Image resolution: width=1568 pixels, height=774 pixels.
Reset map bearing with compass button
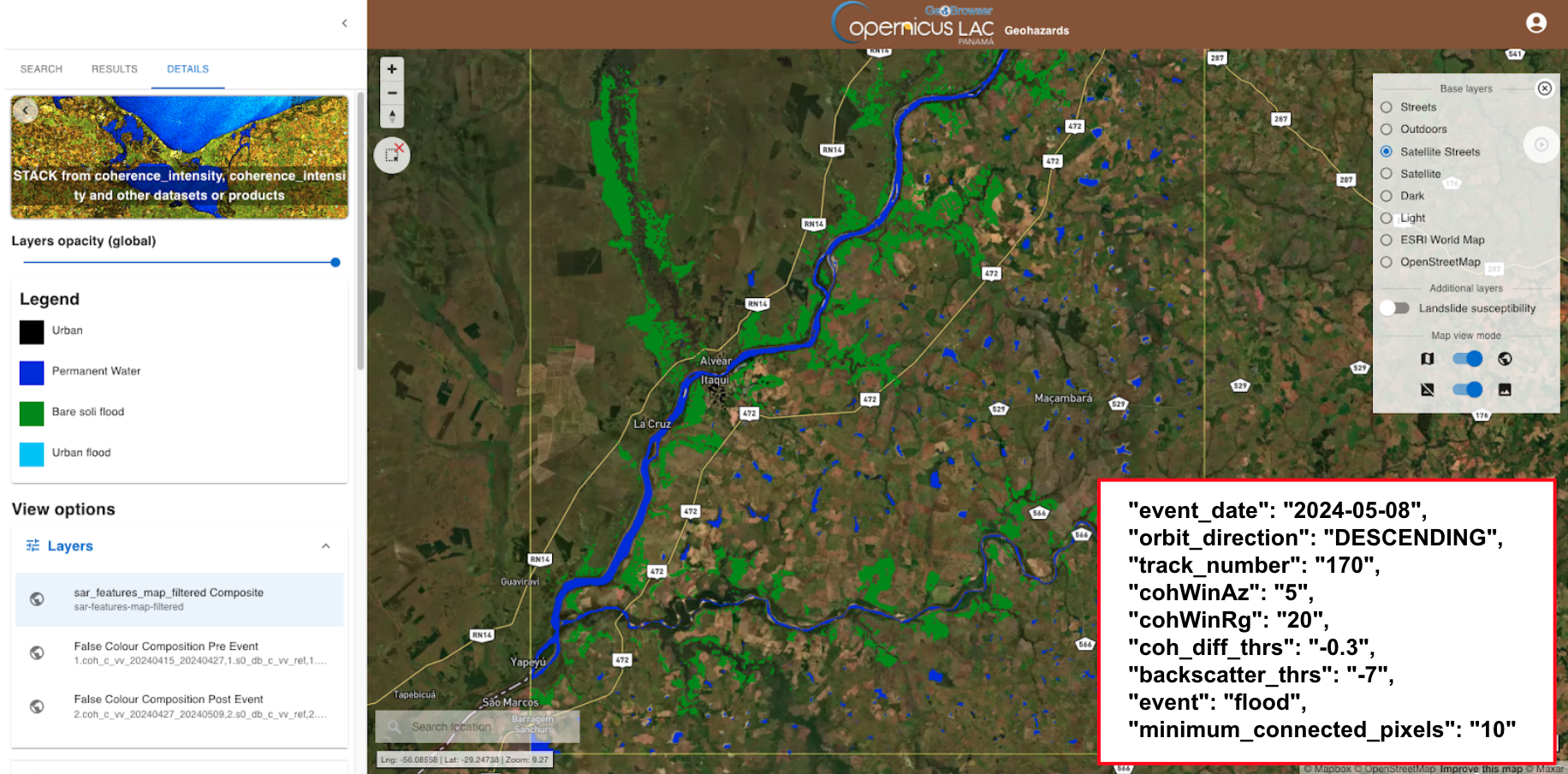click(x=392, y=116)
